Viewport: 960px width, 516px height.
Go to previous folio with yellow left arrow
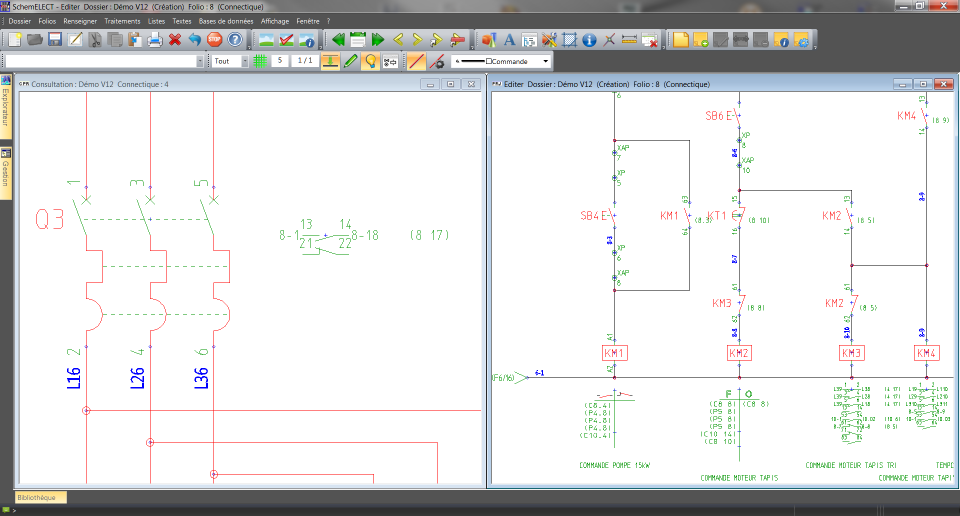pos(398,40)
